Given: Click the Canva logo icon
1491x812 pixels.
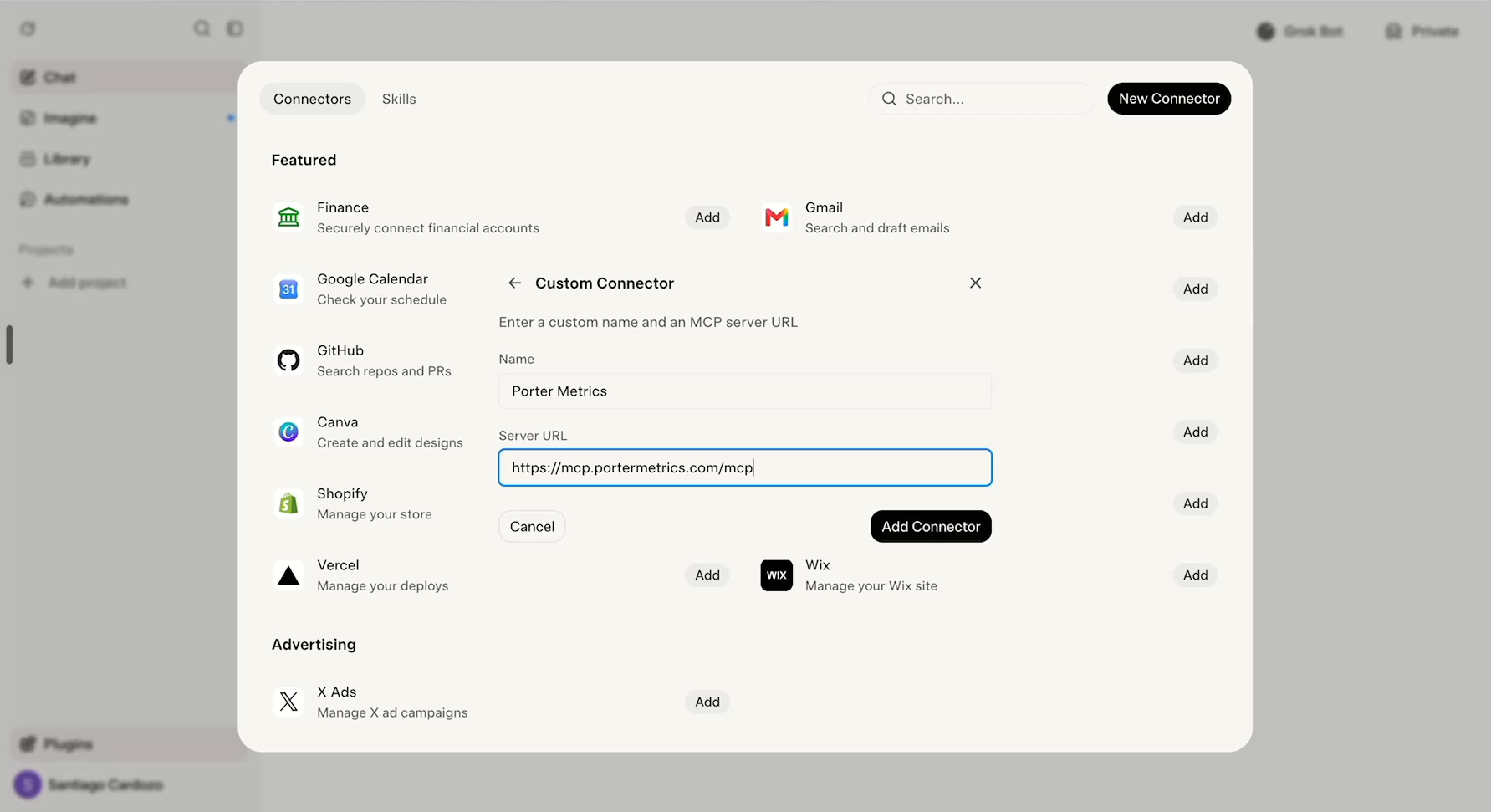Looking at the screenshot, I should tap(288, 432).
